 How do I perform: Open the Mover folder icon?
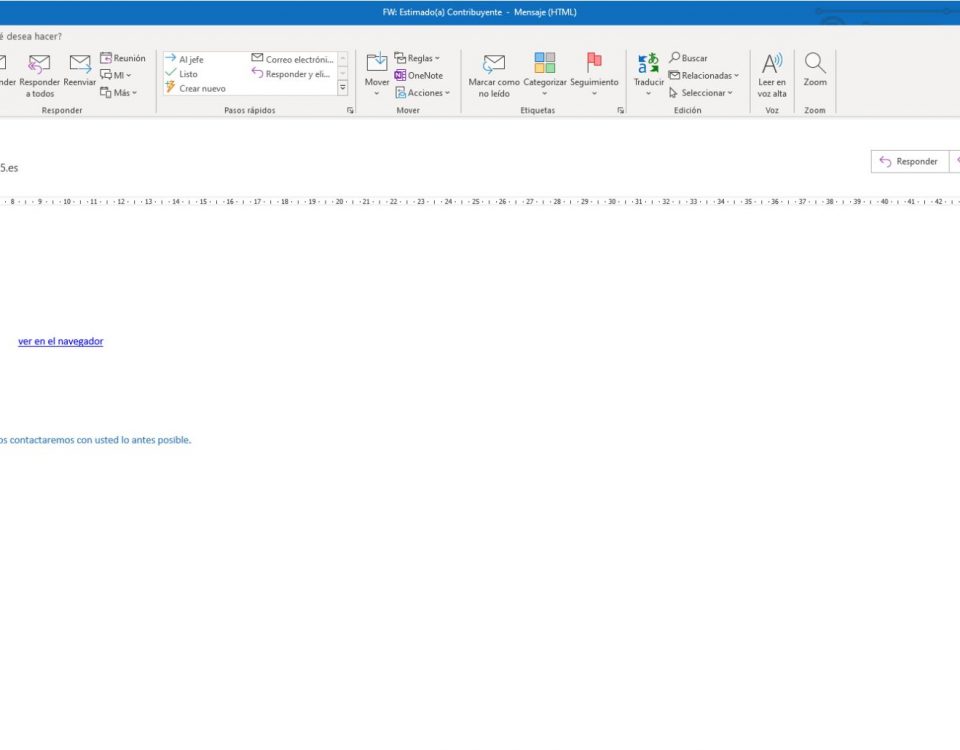coord(377,64)
